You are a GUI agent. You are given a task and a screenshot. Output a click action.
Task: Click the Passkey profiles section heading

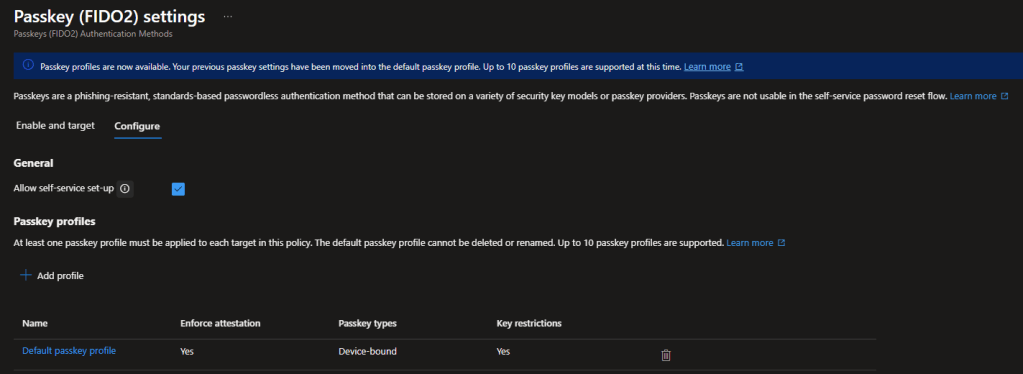click(55, 221)
